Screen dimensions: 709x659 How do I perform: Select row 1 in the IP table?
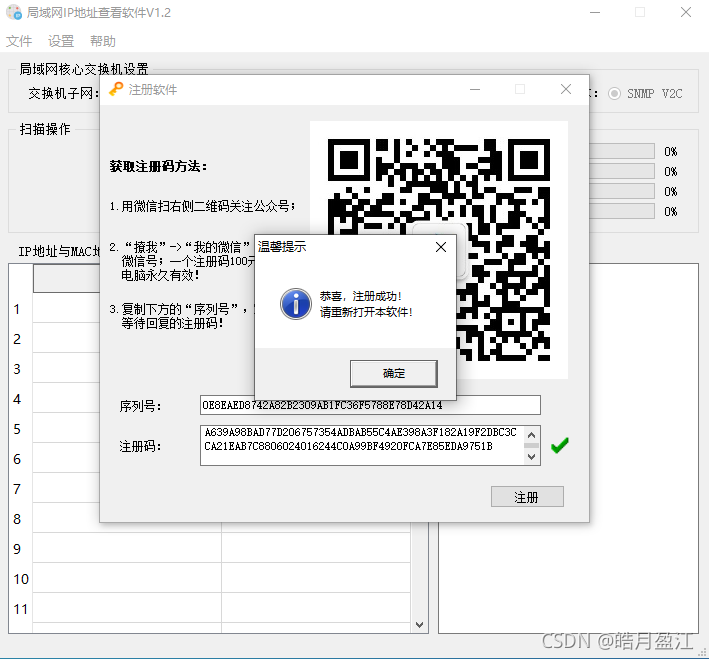click(17, 309)
